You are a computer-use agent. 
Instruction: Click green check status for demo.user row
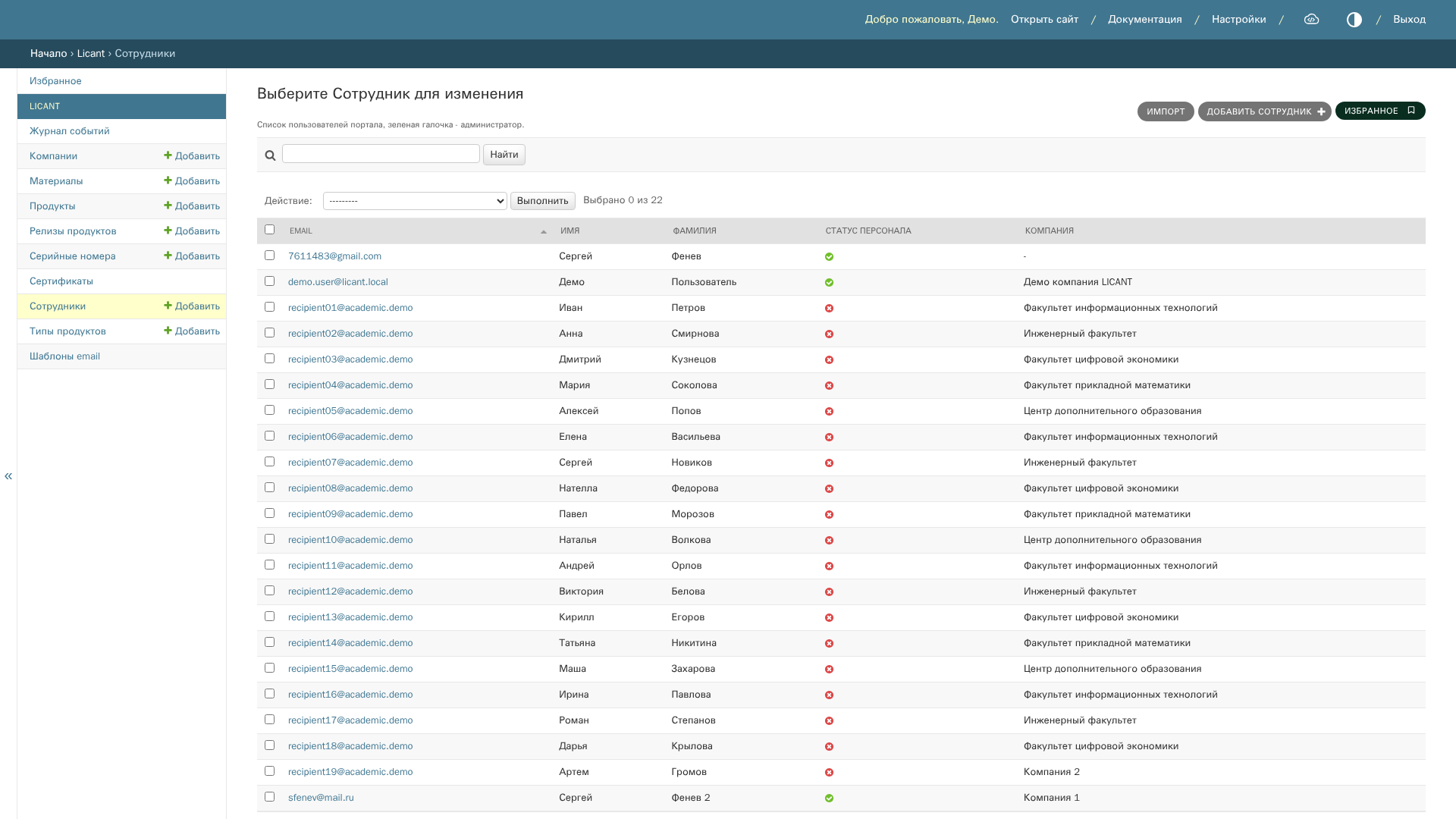point(829,283)
